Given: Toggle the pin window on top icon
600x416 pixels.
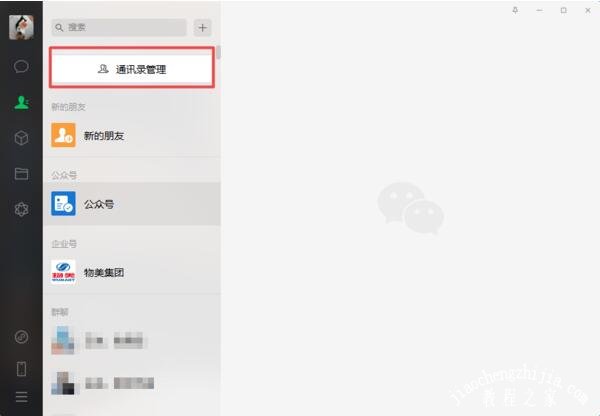Looking at the screenshot, I should click(515, 10).
